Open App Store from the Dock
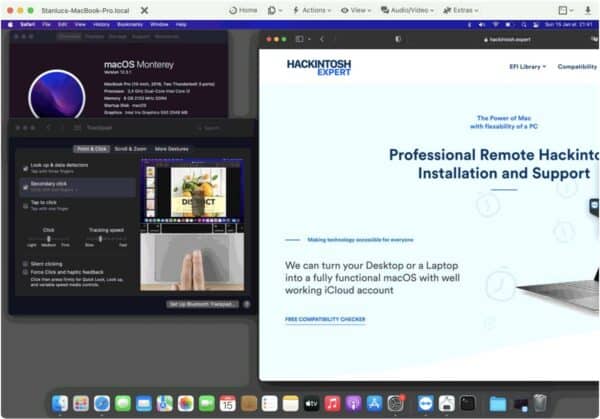This screenshot has height=419, width=600. (374, 403)
